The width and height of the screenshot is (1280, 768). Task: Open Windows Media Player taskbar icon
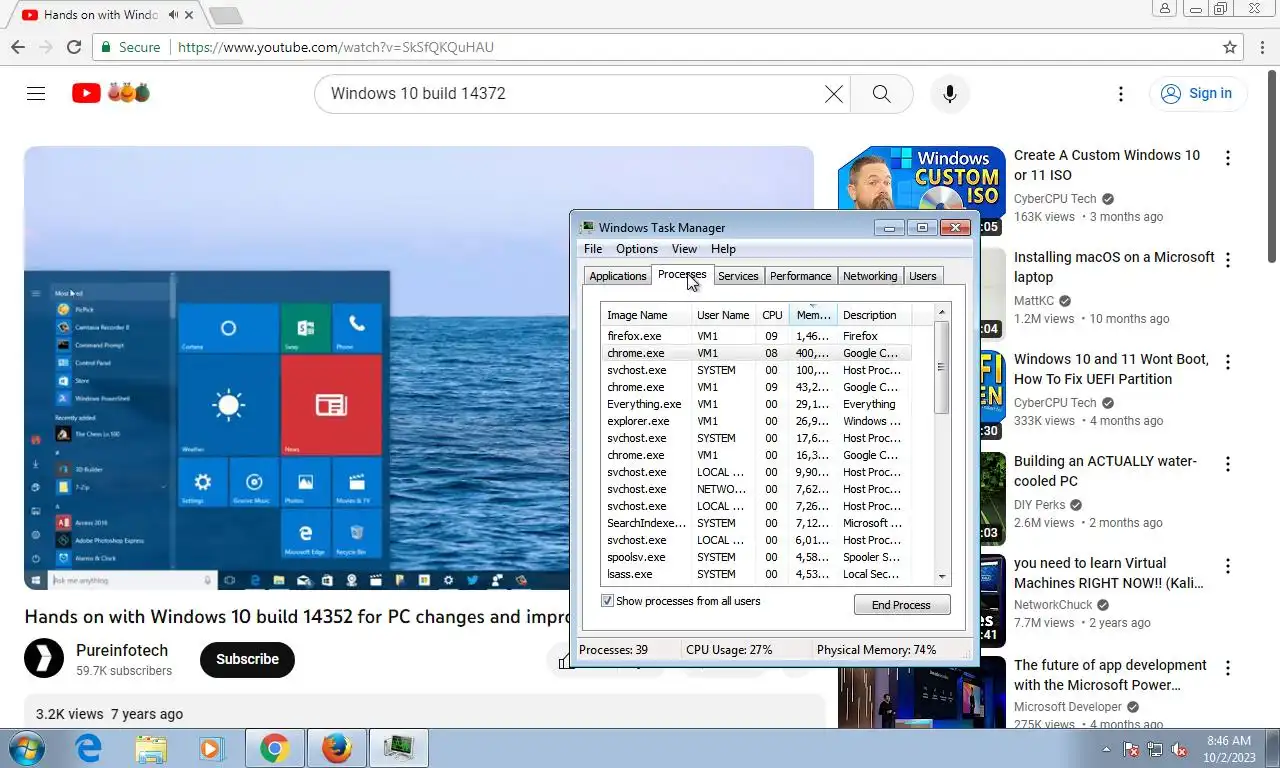pyautogui.click(x=211, y=748)
